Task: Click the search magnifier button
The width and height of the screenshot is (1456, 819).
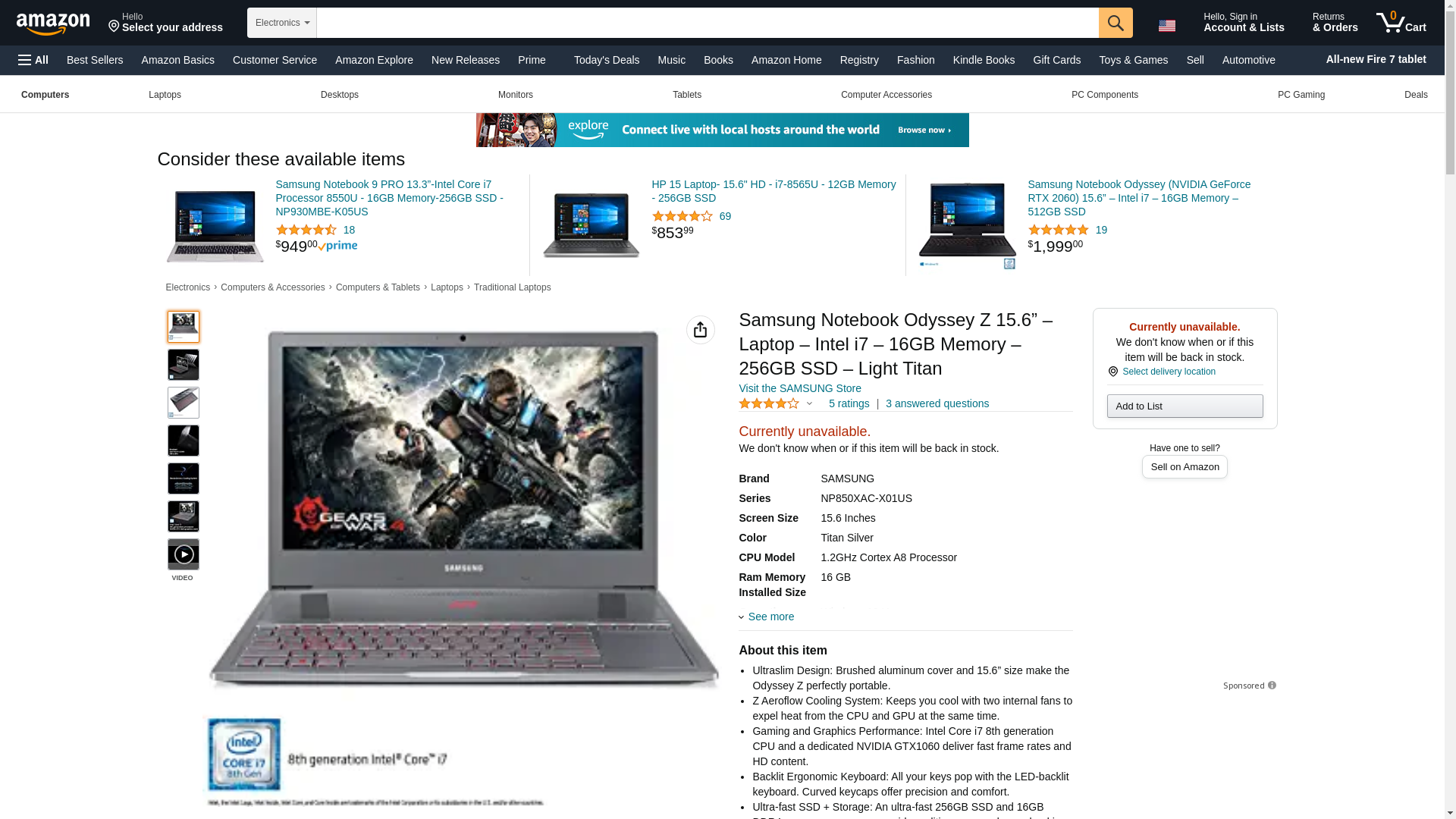Action: [x=1116, y=23]
